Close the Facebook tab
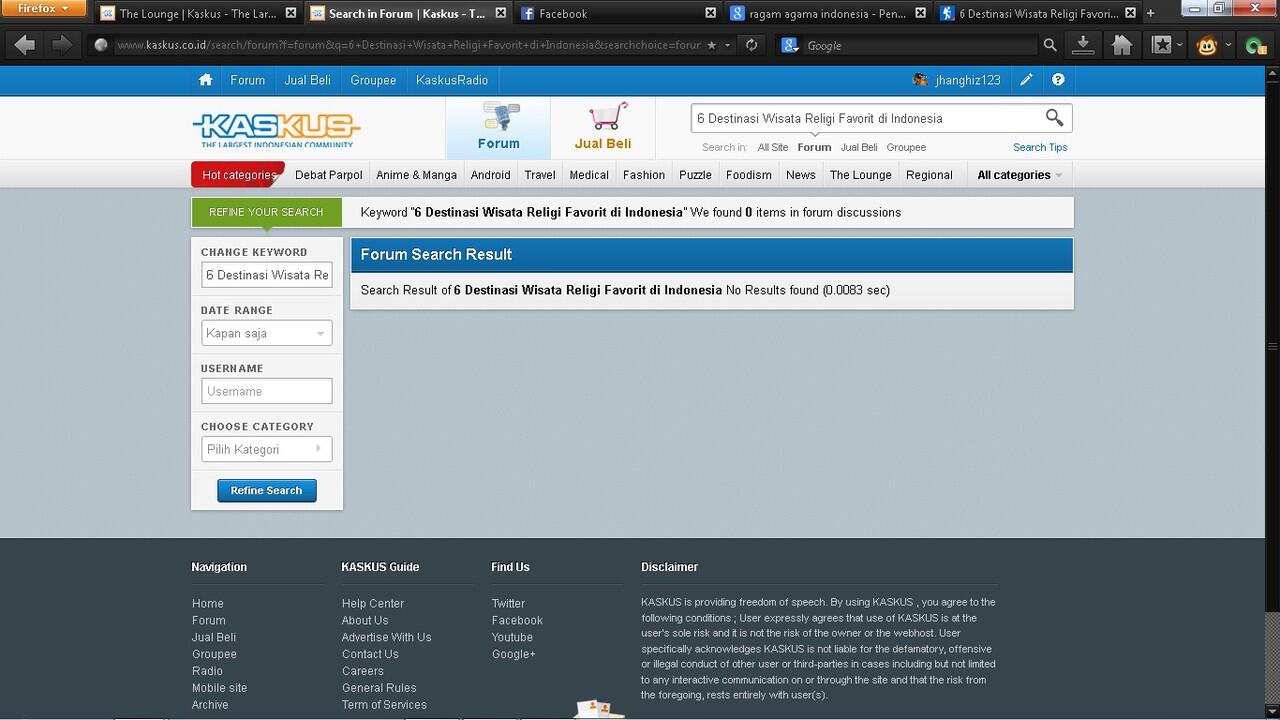The image size is (1280, 720). 711,13
